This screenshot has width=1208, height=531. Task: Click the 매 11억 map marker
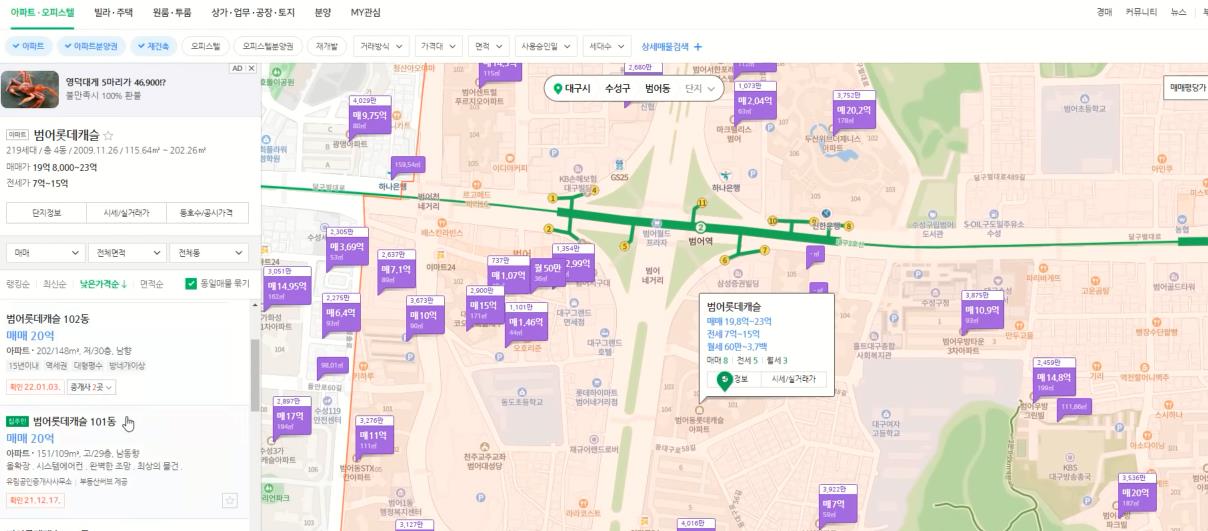pyautogui.click(x=372, y=436)
